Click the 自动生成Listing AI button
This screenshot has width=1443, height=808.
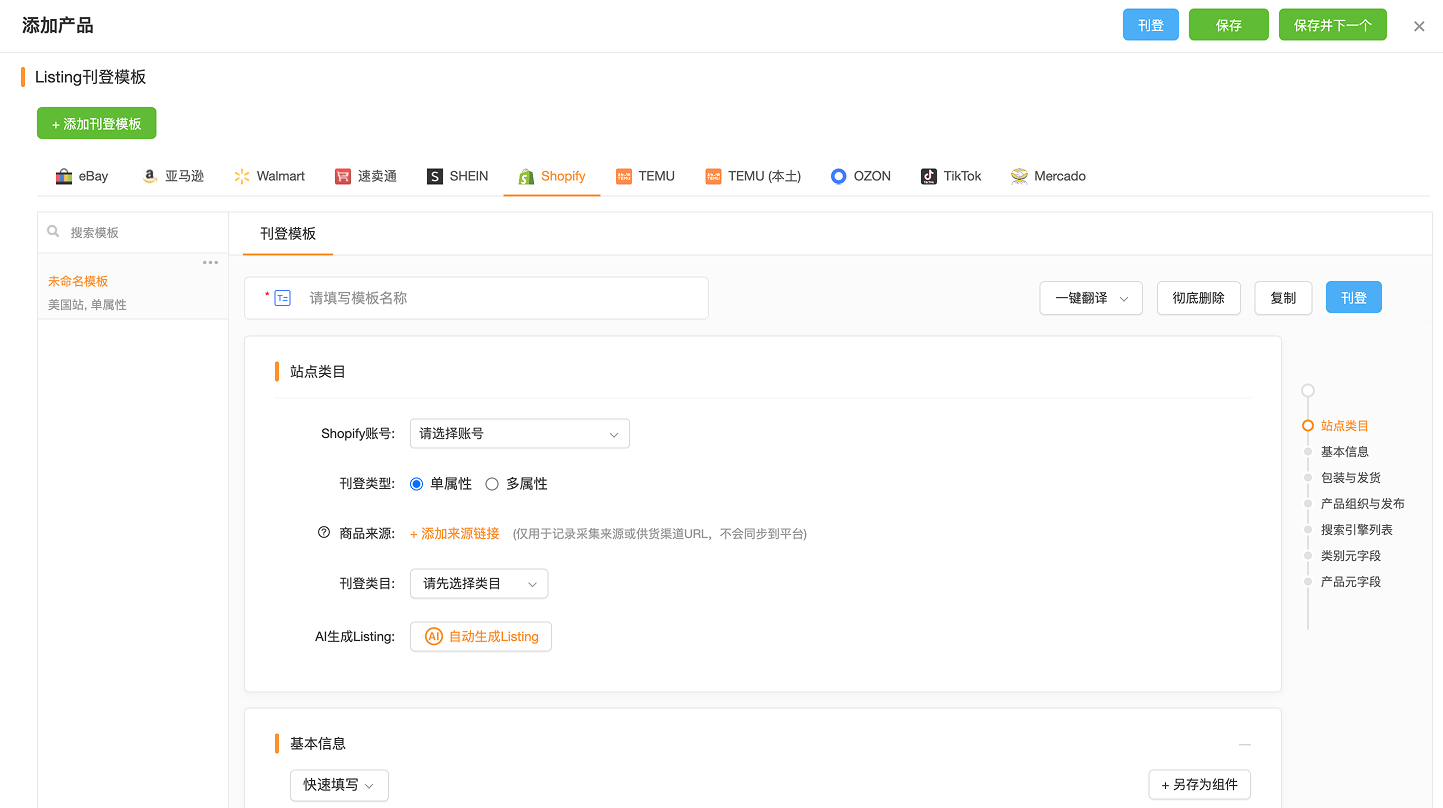(x=481, y=637)
